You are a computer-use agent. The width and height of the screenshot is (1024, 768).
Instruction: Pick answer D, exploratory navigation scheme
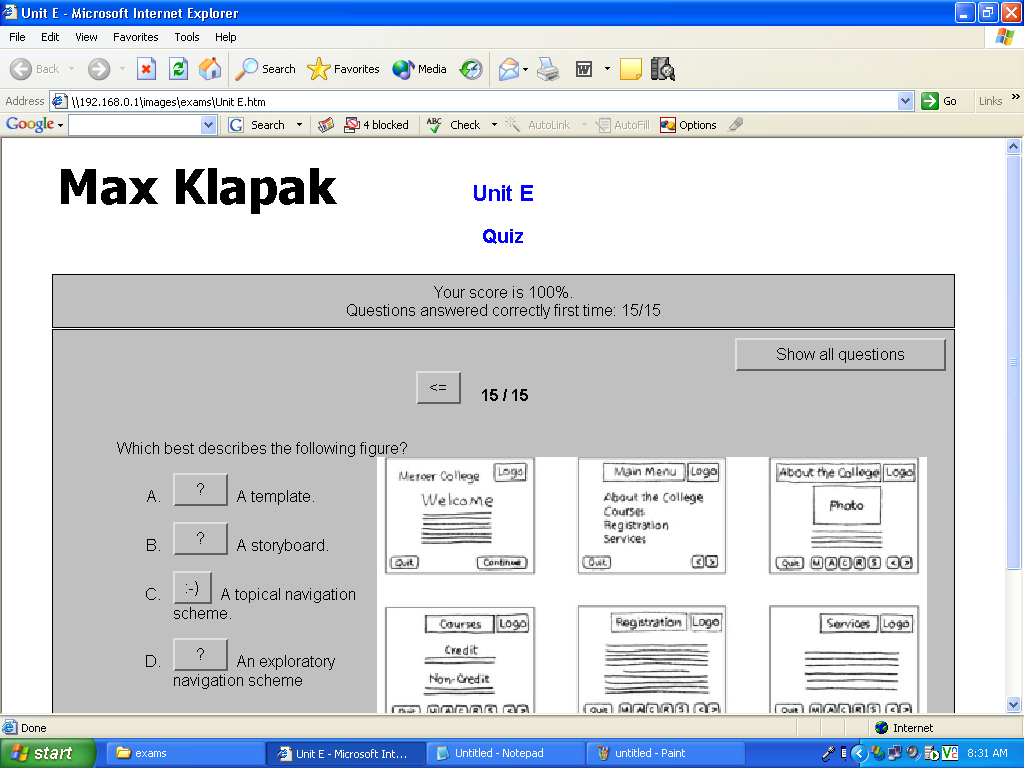[x=200, y=655]
